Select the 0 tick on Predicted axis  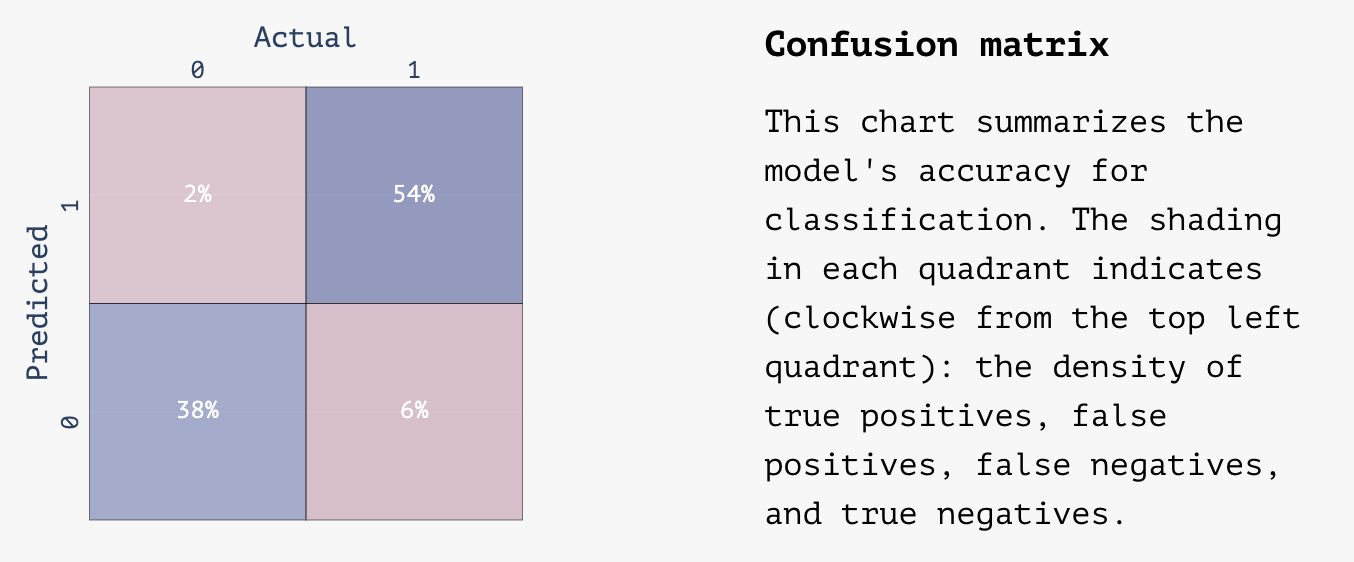[69, 422]
